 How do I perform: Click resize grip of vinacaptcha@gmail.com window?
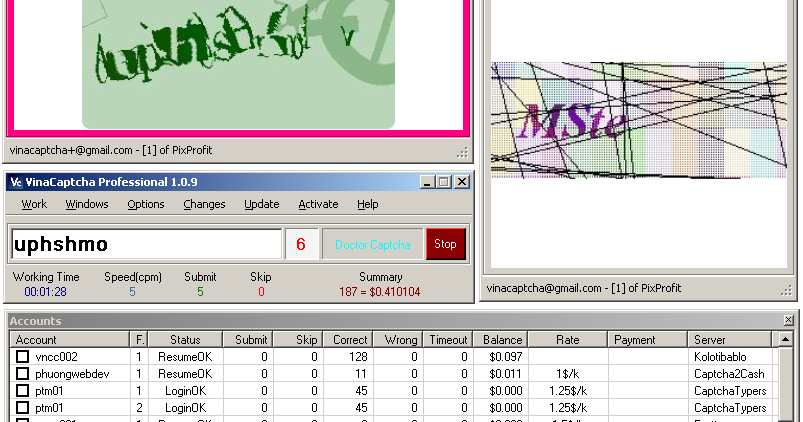click(x=786, y=291)
